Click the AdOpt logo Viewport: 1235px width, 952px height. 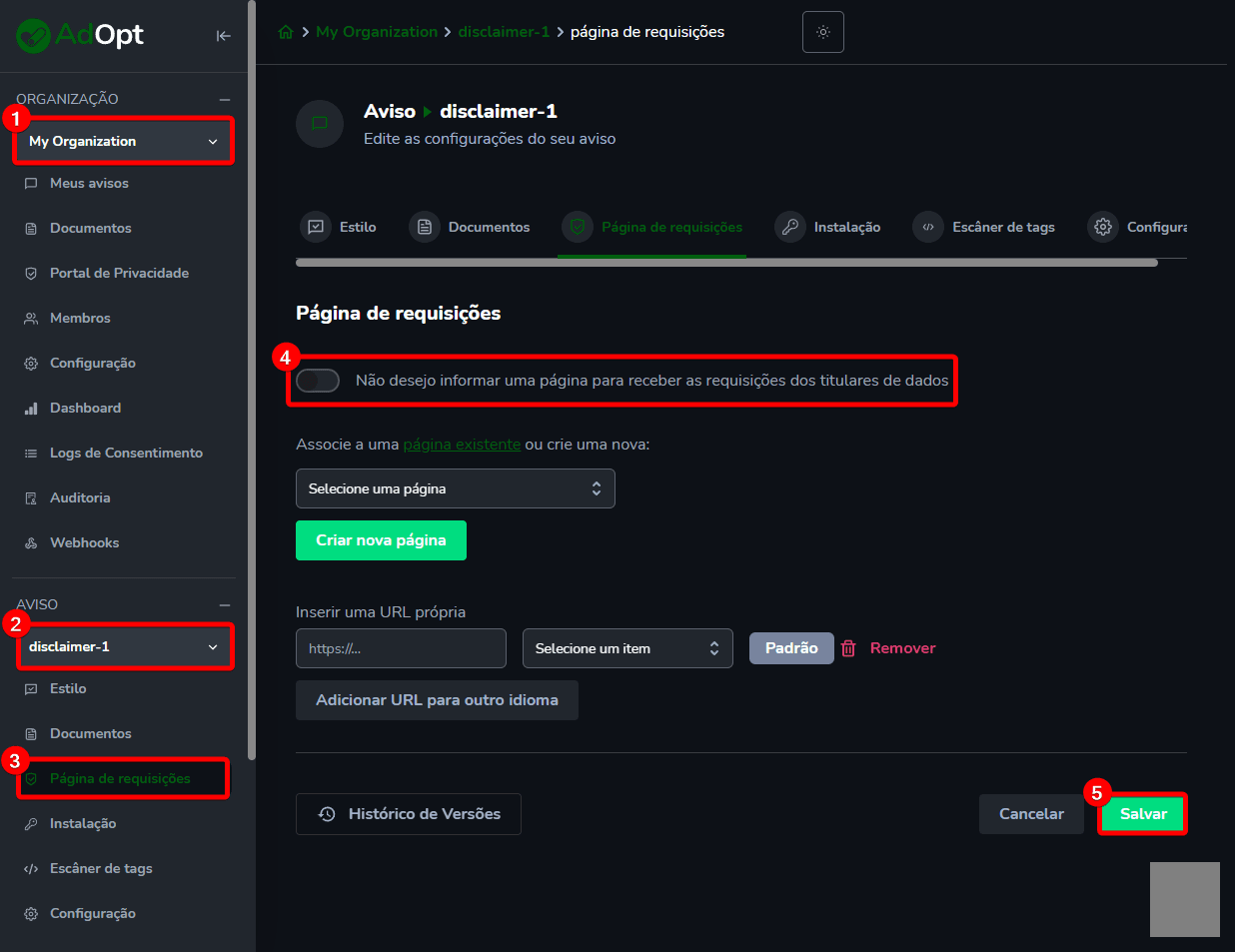coord(80,35)
